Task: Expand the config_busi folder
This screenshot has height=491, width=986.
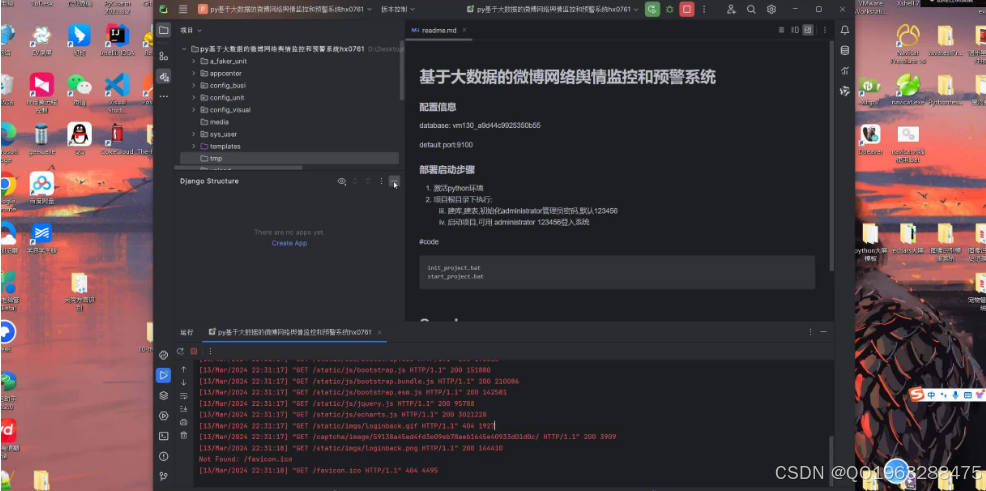Action: pyautogui.click(x=194, y=86)
